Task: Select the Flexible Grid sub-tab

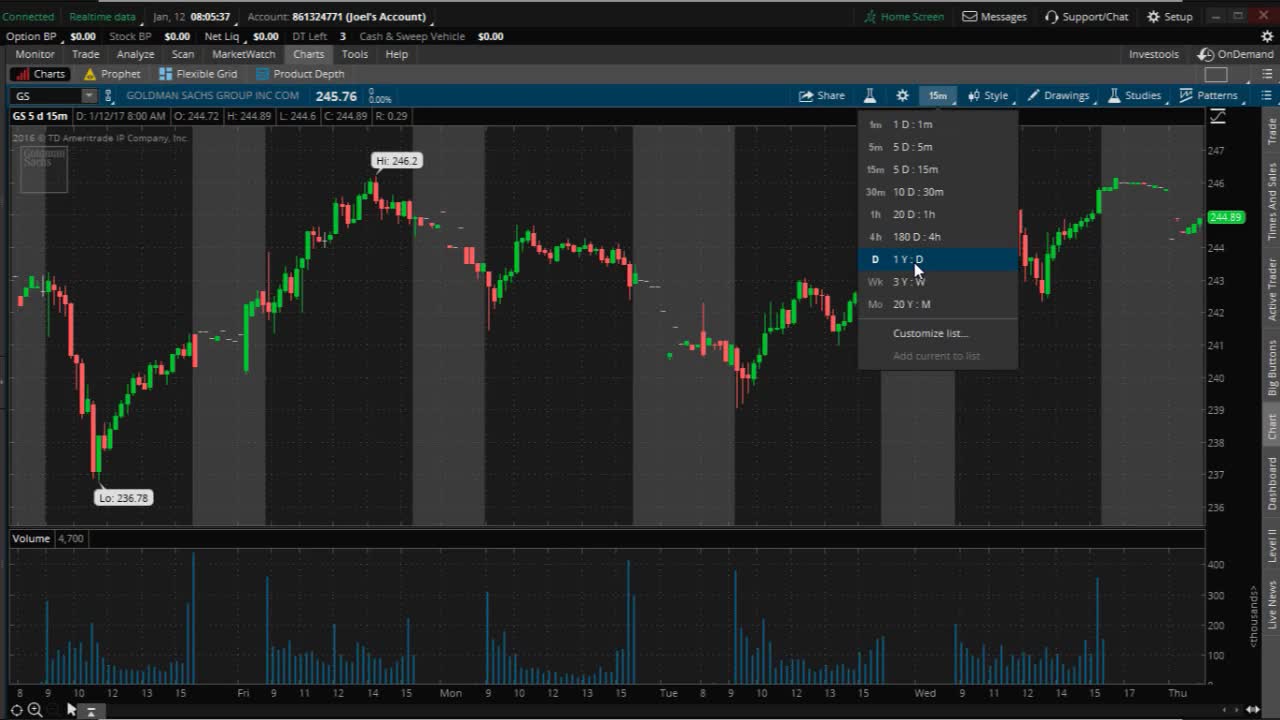Action: point(198,74)
